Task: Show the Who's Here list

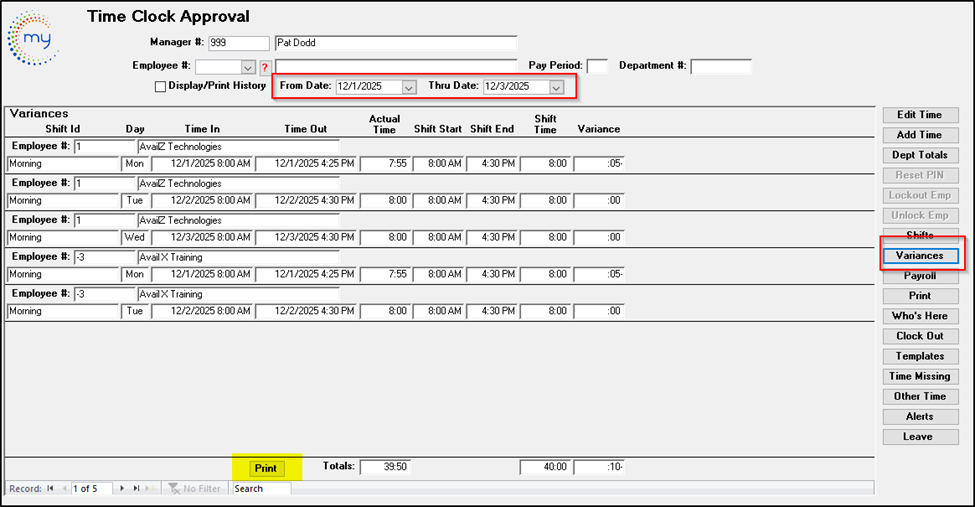Action: tap(920, 316)
